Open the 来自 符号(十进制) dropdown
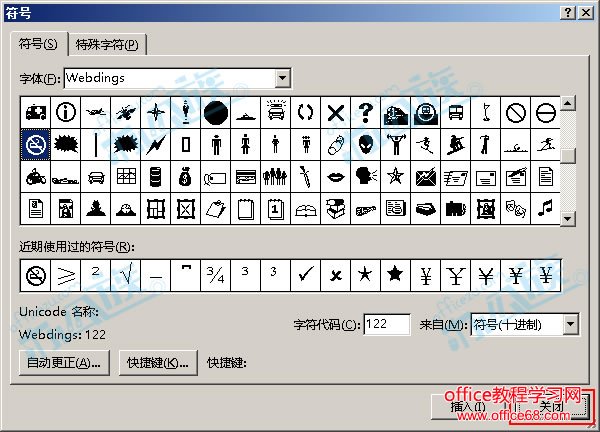The image size is (600, 432). 570,324
